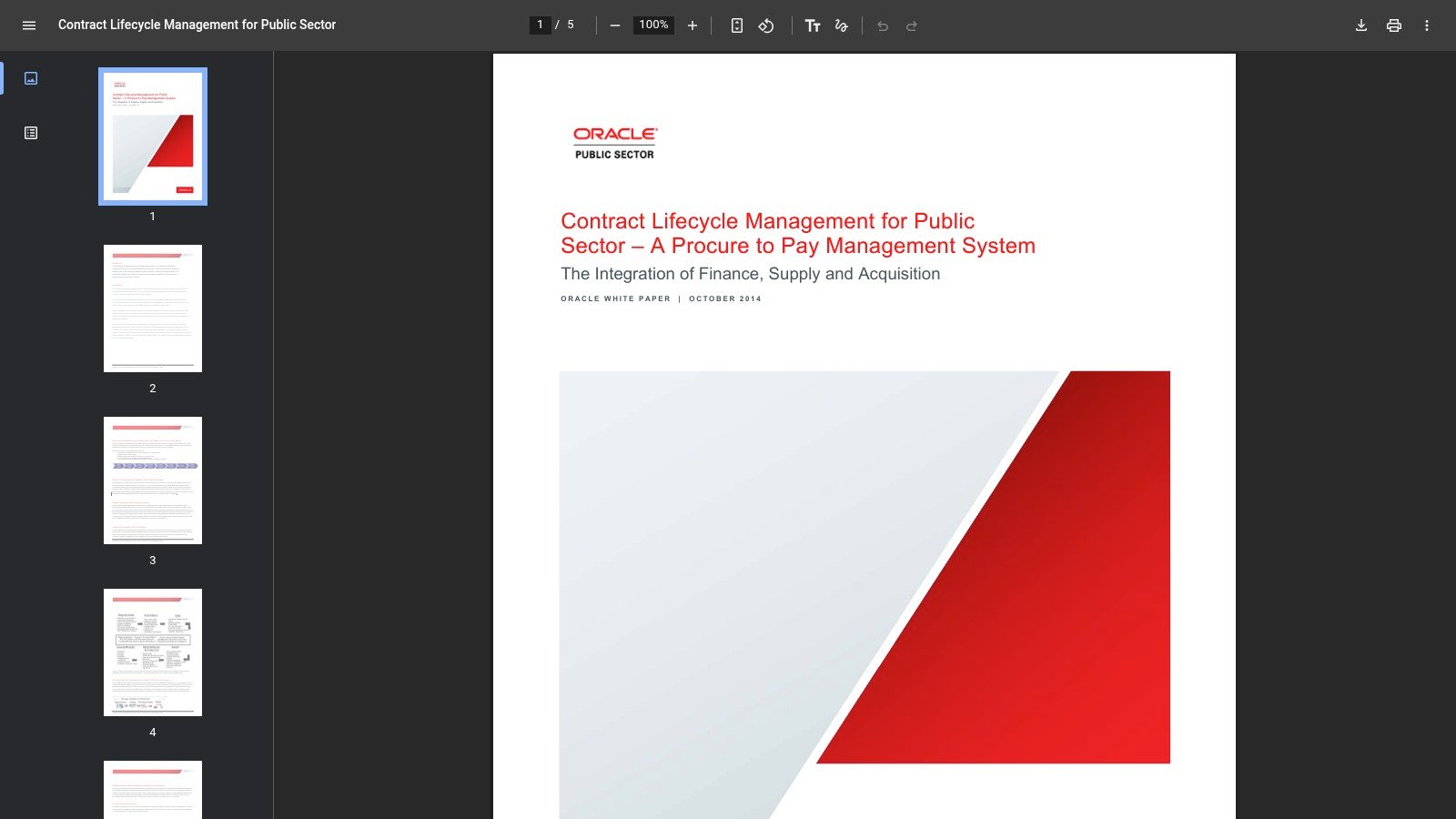
Task: Rotate the document counterclockwise
Action: 766,25
